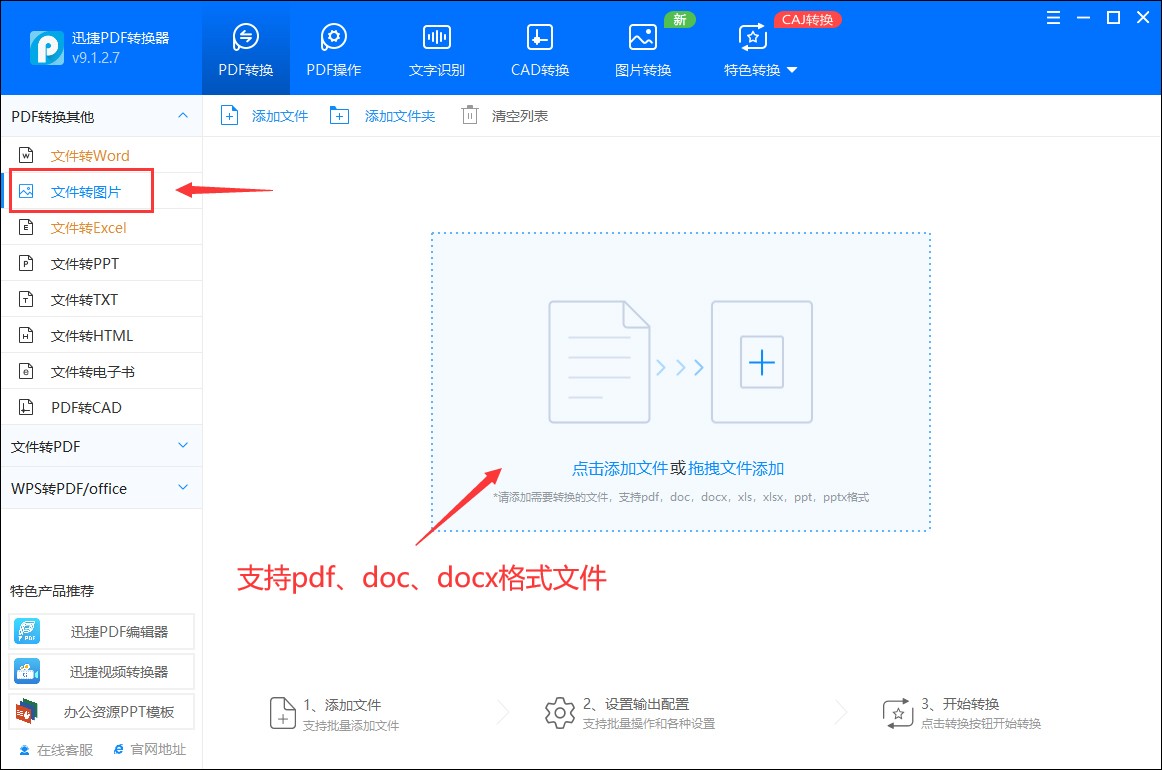Click the 点击添加文件 link
The height and width of the screenshot is (770, 1162).
pos(620,468)
